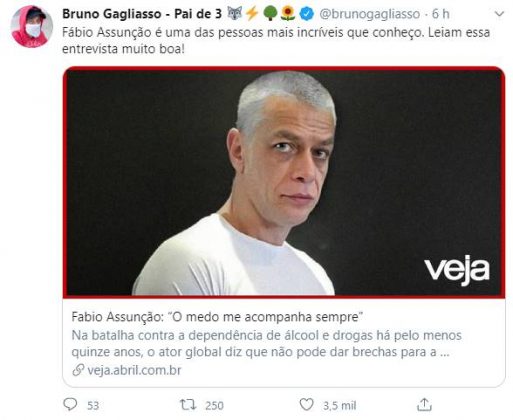The image size is (513, 420).
Task: Open the Veja article preview photo
Action: coord(284,182)
